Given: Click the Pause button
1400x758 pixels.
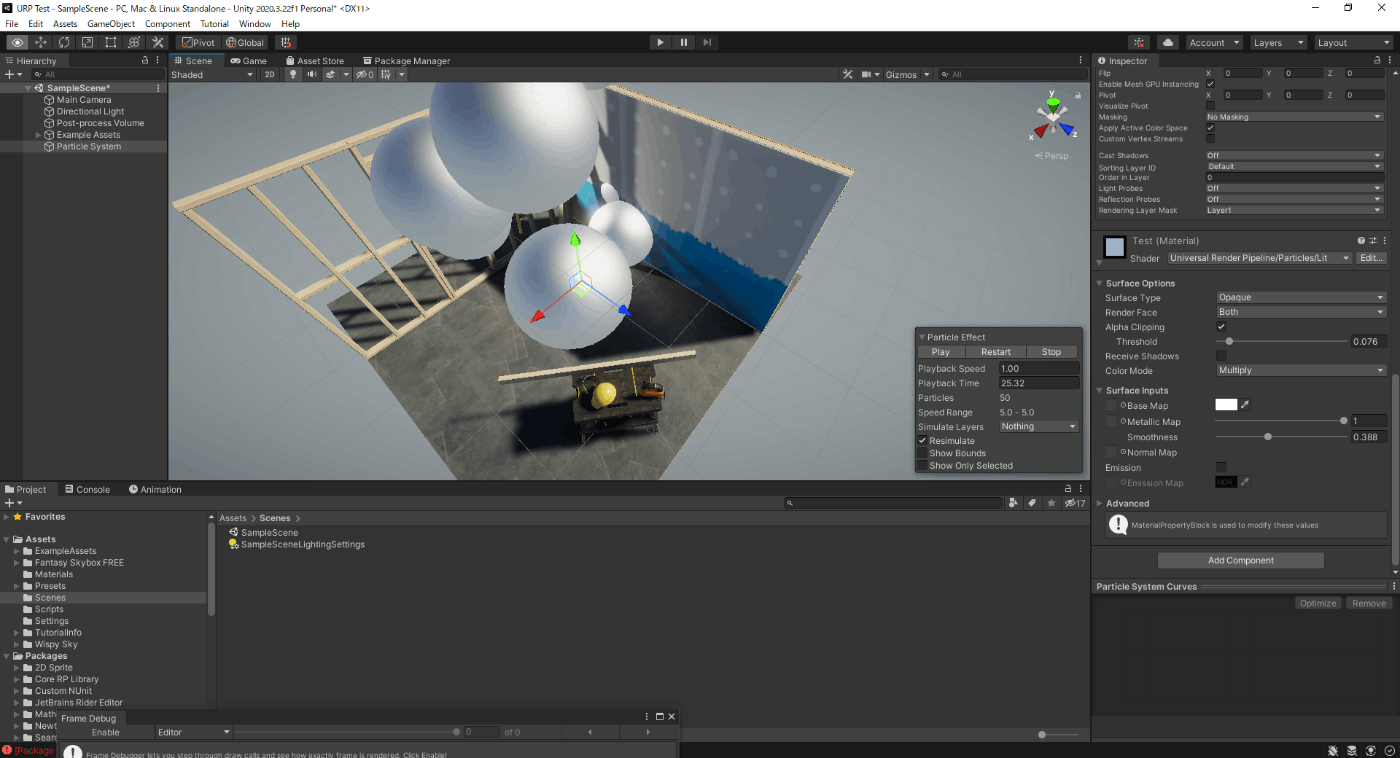Looking at the screenshot, I should pyautogui.click(x=684, y=43).
